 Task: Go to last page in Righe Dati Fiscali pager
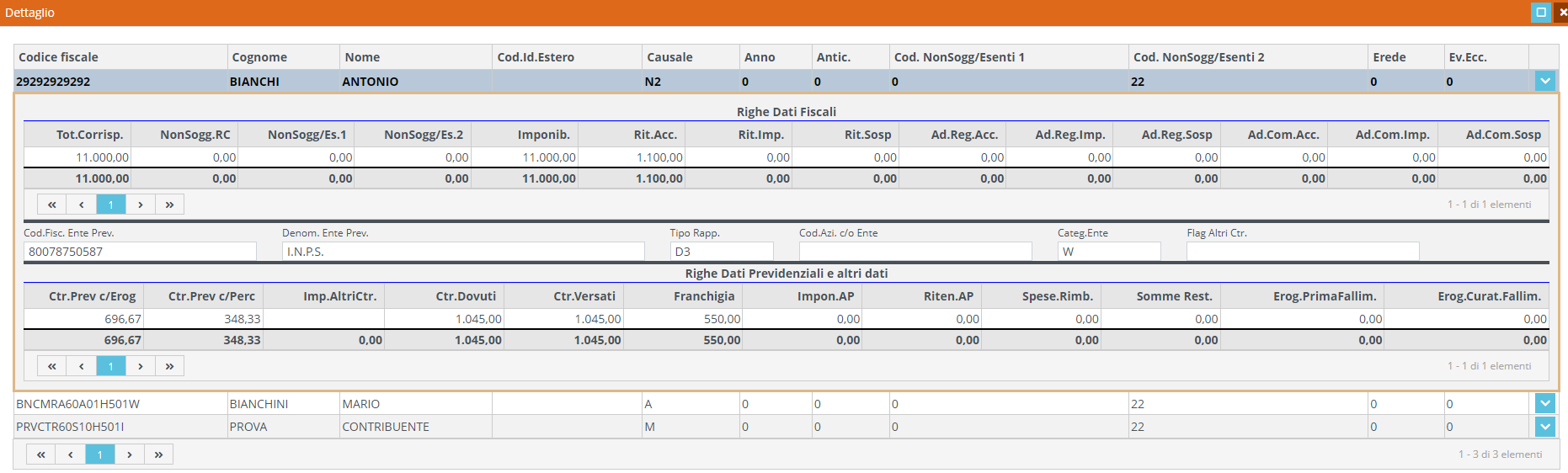(x=169, y=205)
